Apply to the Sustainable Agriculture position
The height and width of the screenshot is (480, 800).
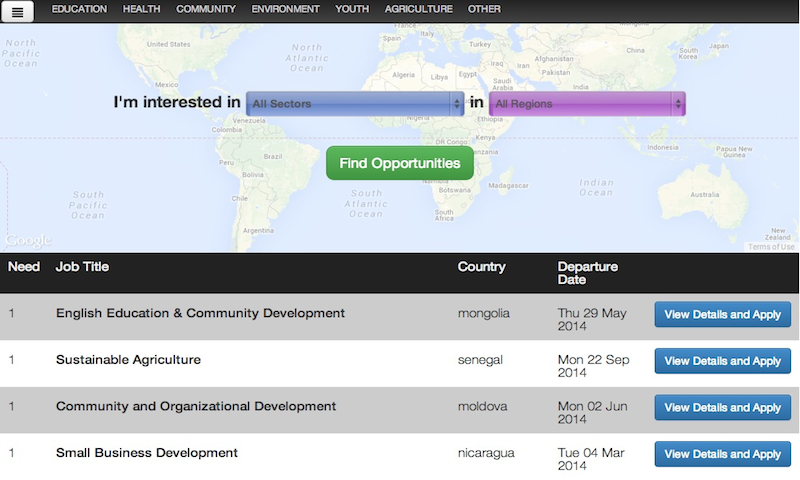(x=722, y=361)
